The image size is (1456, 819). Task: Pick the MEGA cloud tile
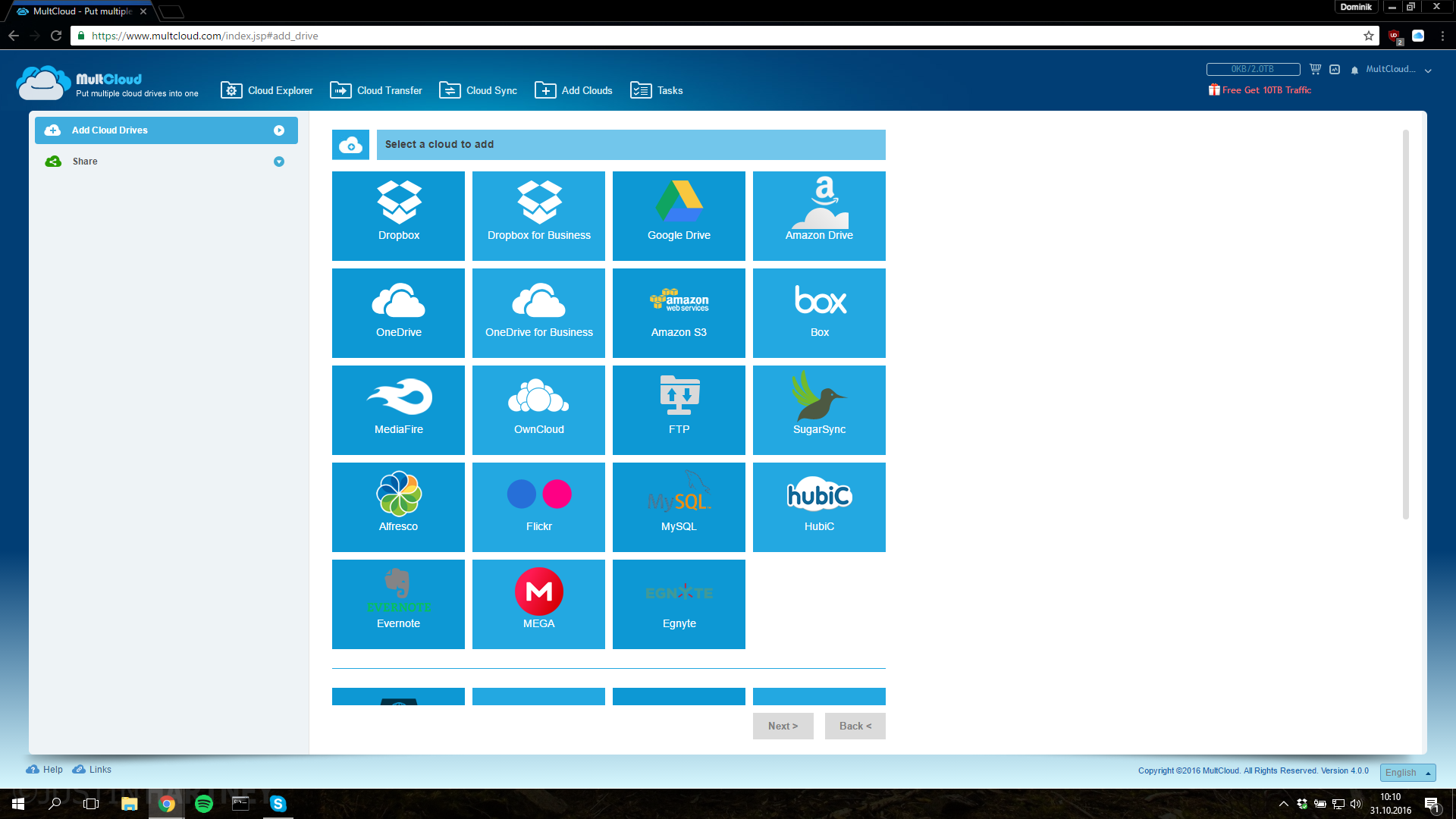(x=538, y=604)
